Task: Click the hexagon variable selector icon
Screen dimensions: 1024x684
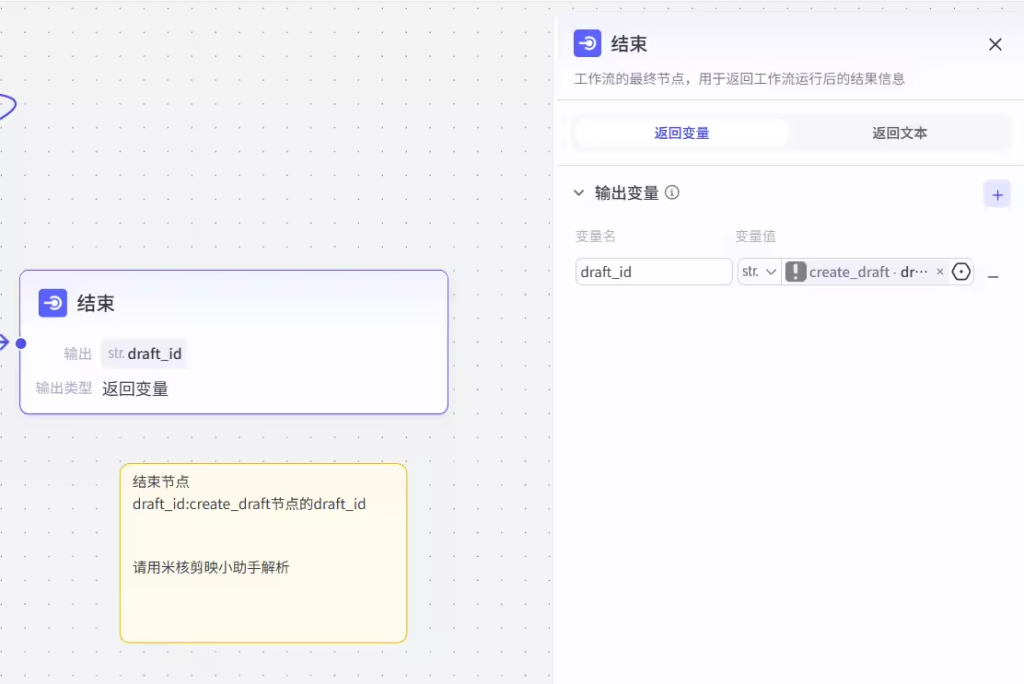Action: 961,272
